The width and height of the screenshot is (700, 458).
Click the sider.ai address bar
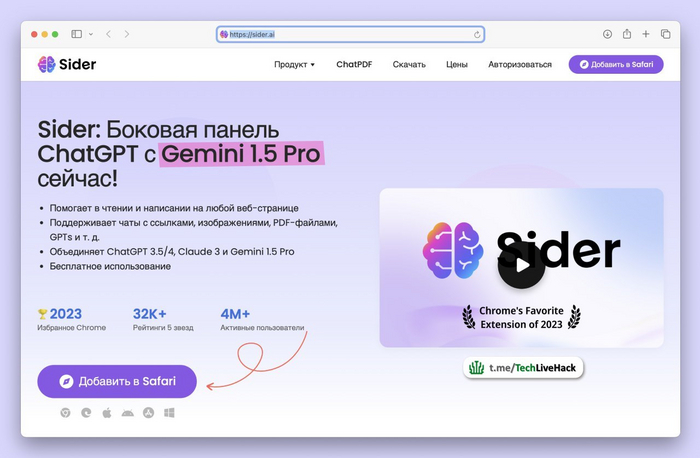(350, 34)
